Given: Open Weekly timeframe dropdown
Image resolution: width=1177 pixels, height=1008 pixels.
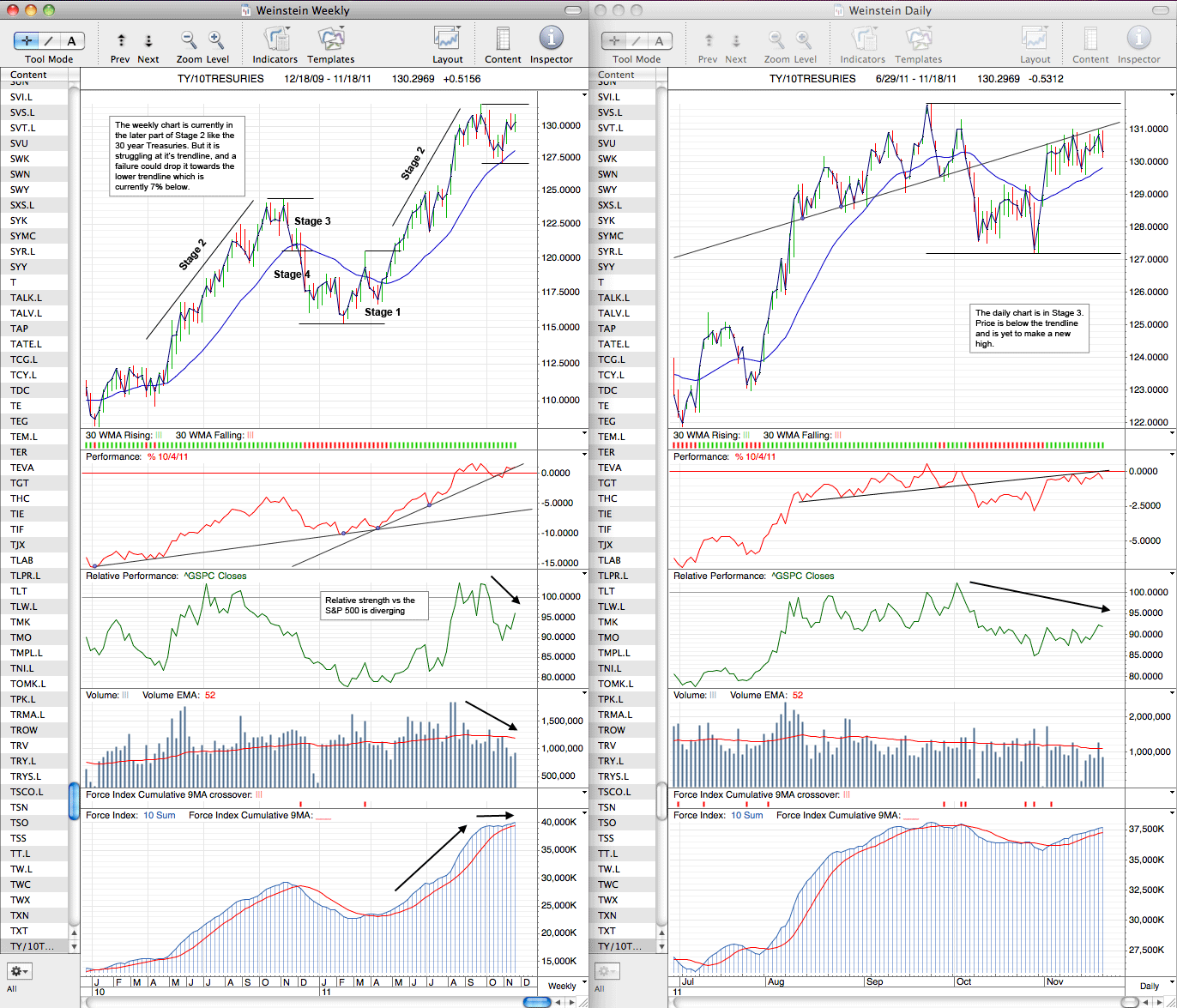Looking at the screenshot, I should [562, 986].
